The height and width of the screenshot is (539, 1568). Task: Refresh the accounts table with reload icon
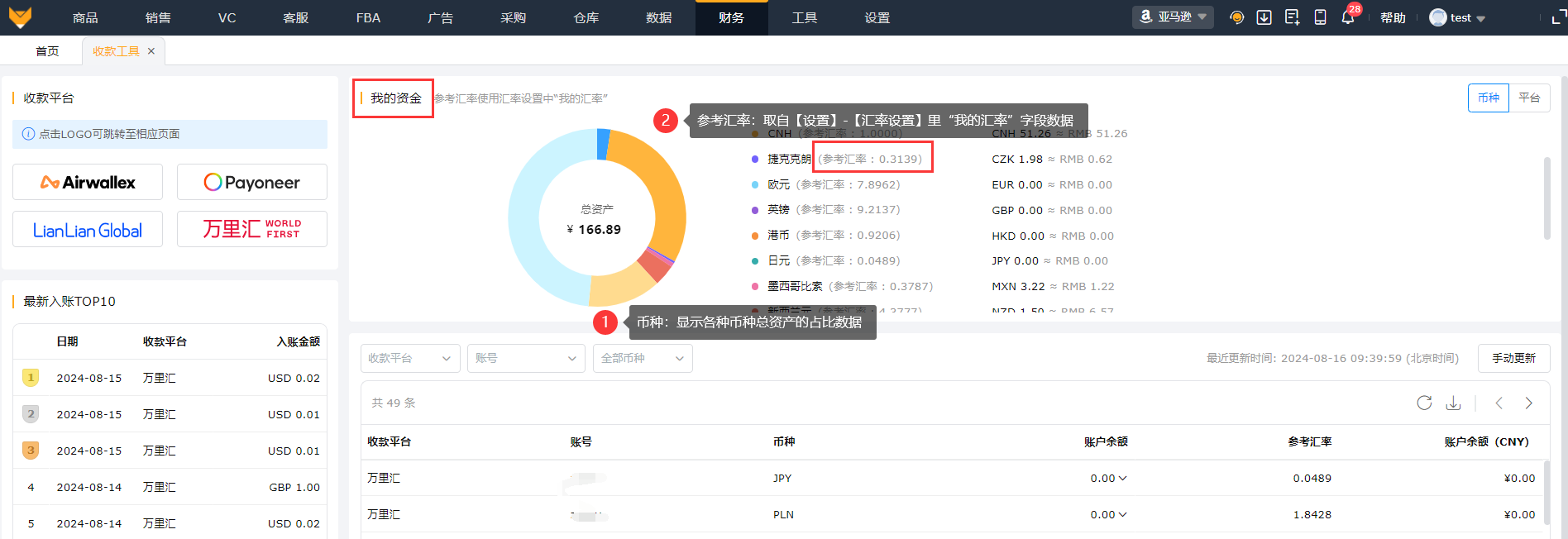click(x=1424, y=403)
